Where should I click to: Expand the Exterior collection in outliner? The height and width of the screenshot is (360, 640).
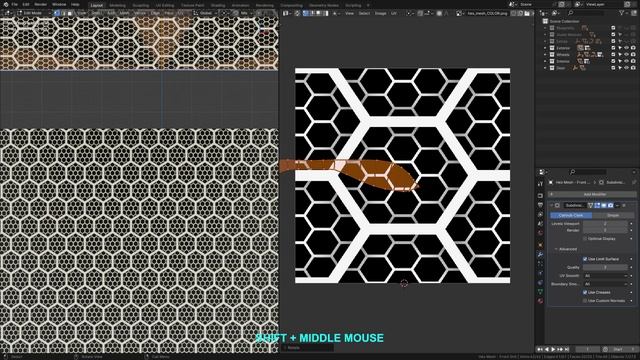(545, 48)
